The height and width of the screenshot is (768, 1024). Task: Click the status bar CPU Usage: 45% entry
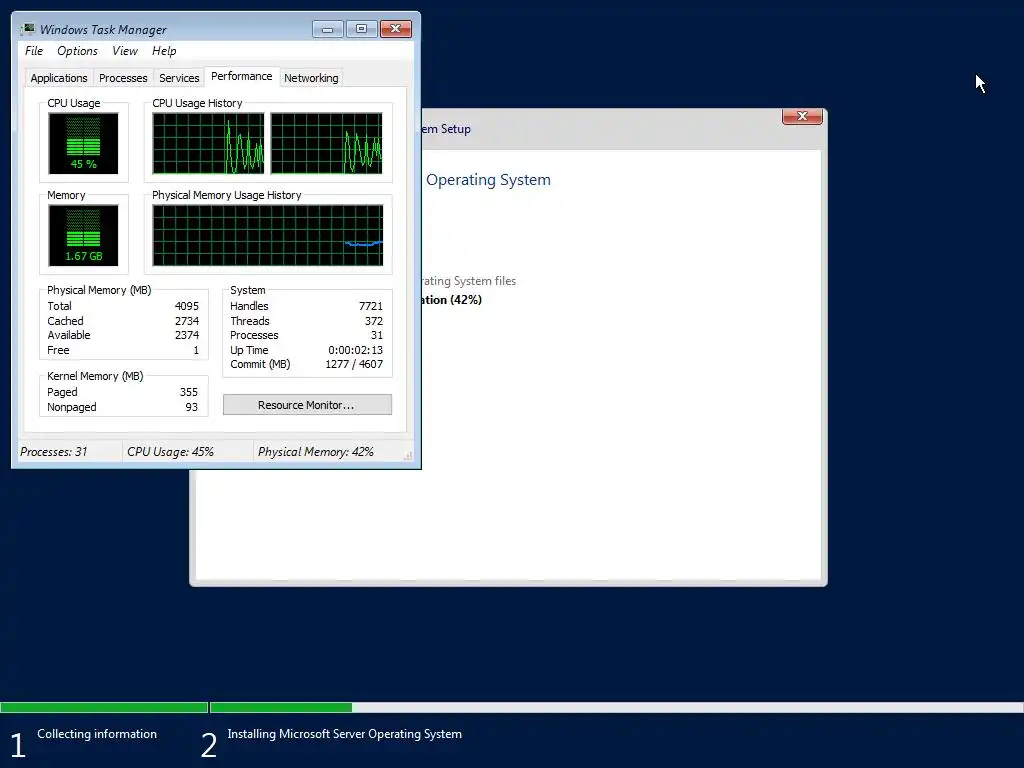pos(170,452)
